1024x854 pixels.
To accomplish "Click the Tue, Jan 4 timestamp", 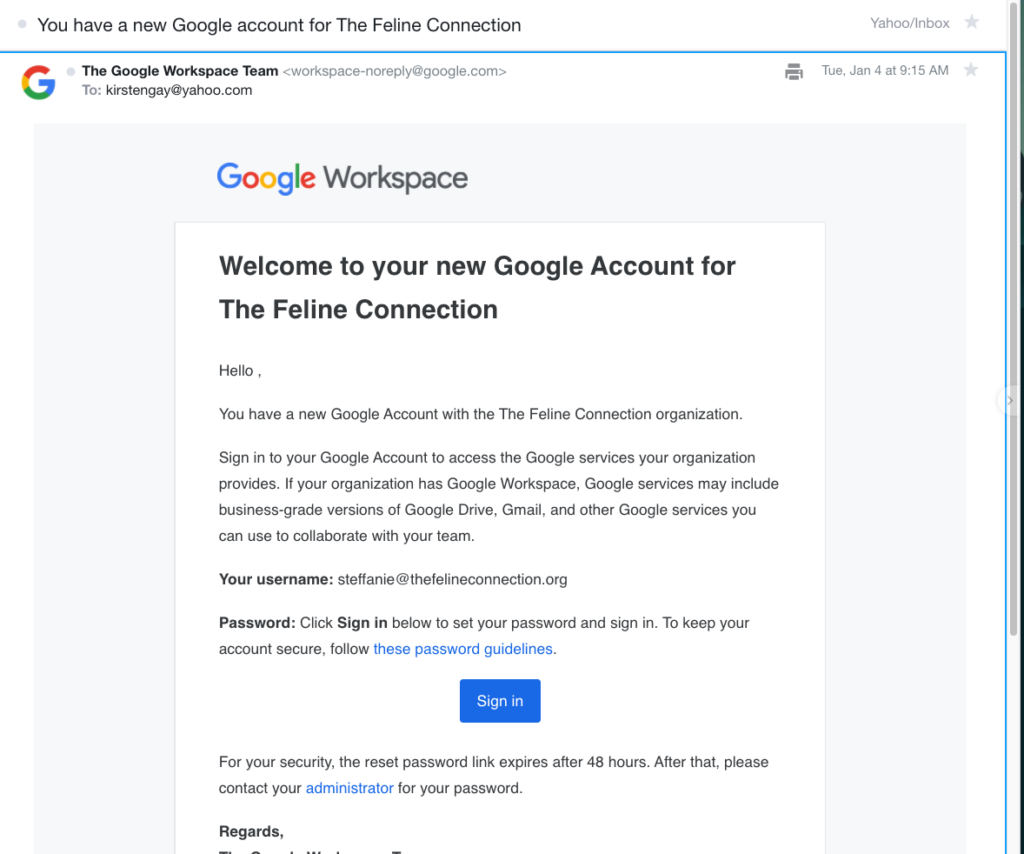I will [885, 71].
